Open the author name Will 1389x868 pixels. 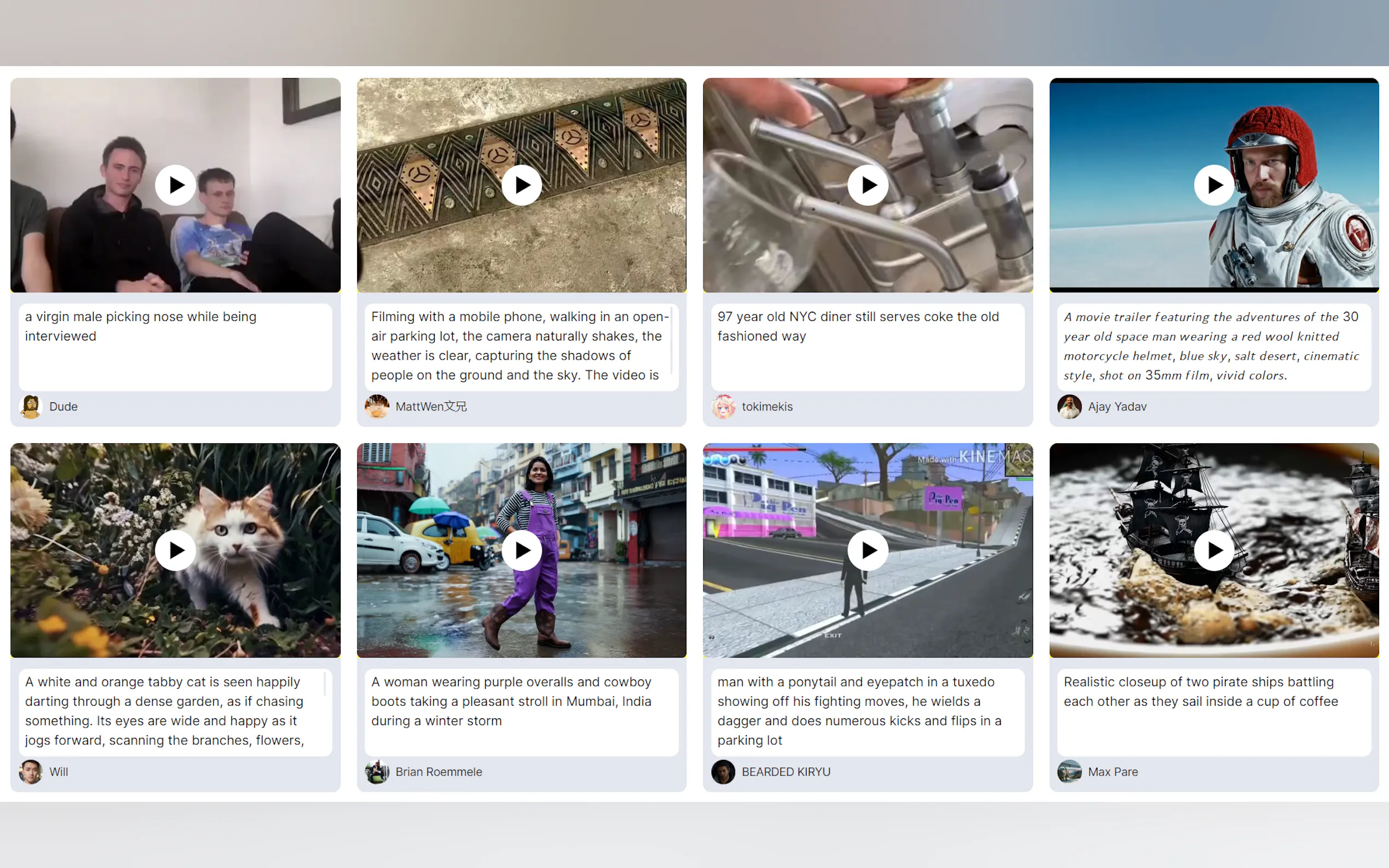tap(59, 772)
